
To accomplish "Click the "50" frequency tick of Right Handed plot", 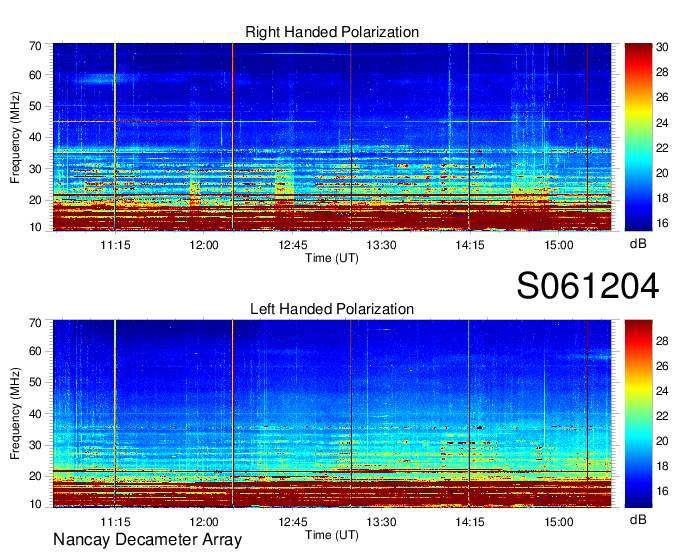I will pyautogui.click(x=35, y=106).
